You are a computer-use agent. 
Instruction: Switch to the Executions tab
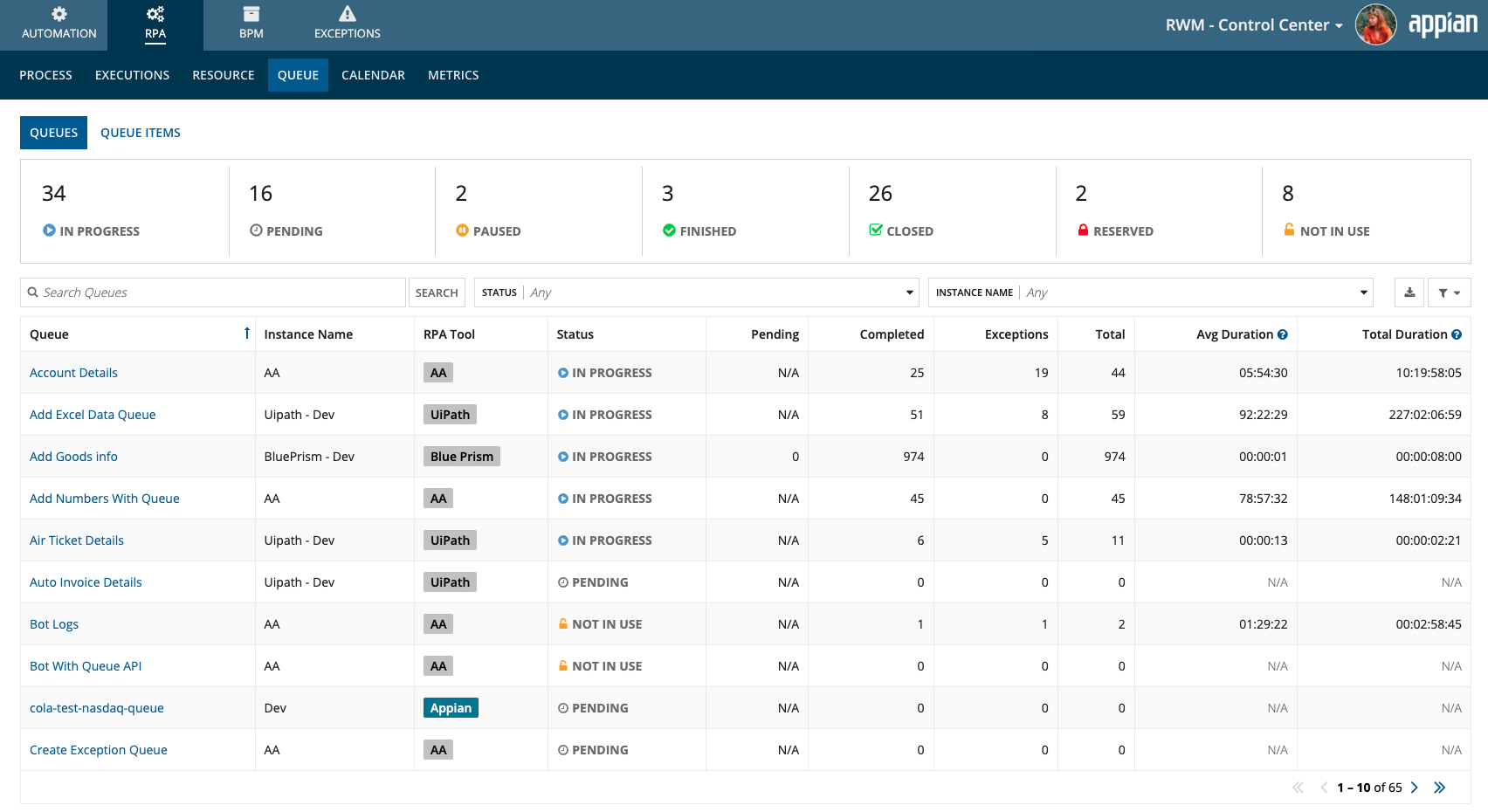pyautogui.click(x=132, y=75)
